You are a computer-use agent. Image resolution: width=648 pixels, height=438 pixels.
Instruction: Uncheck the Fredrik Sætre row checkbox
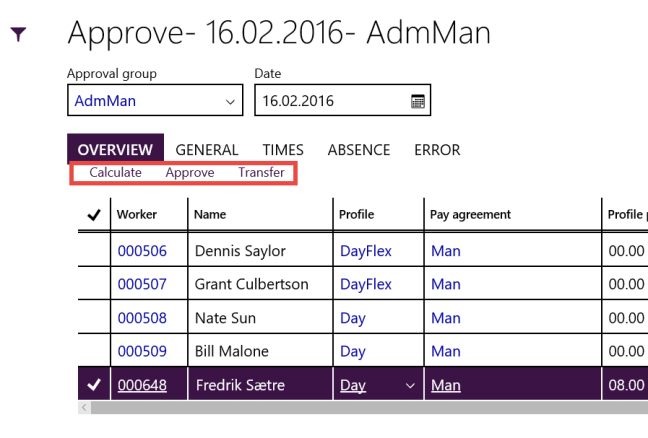94,385
